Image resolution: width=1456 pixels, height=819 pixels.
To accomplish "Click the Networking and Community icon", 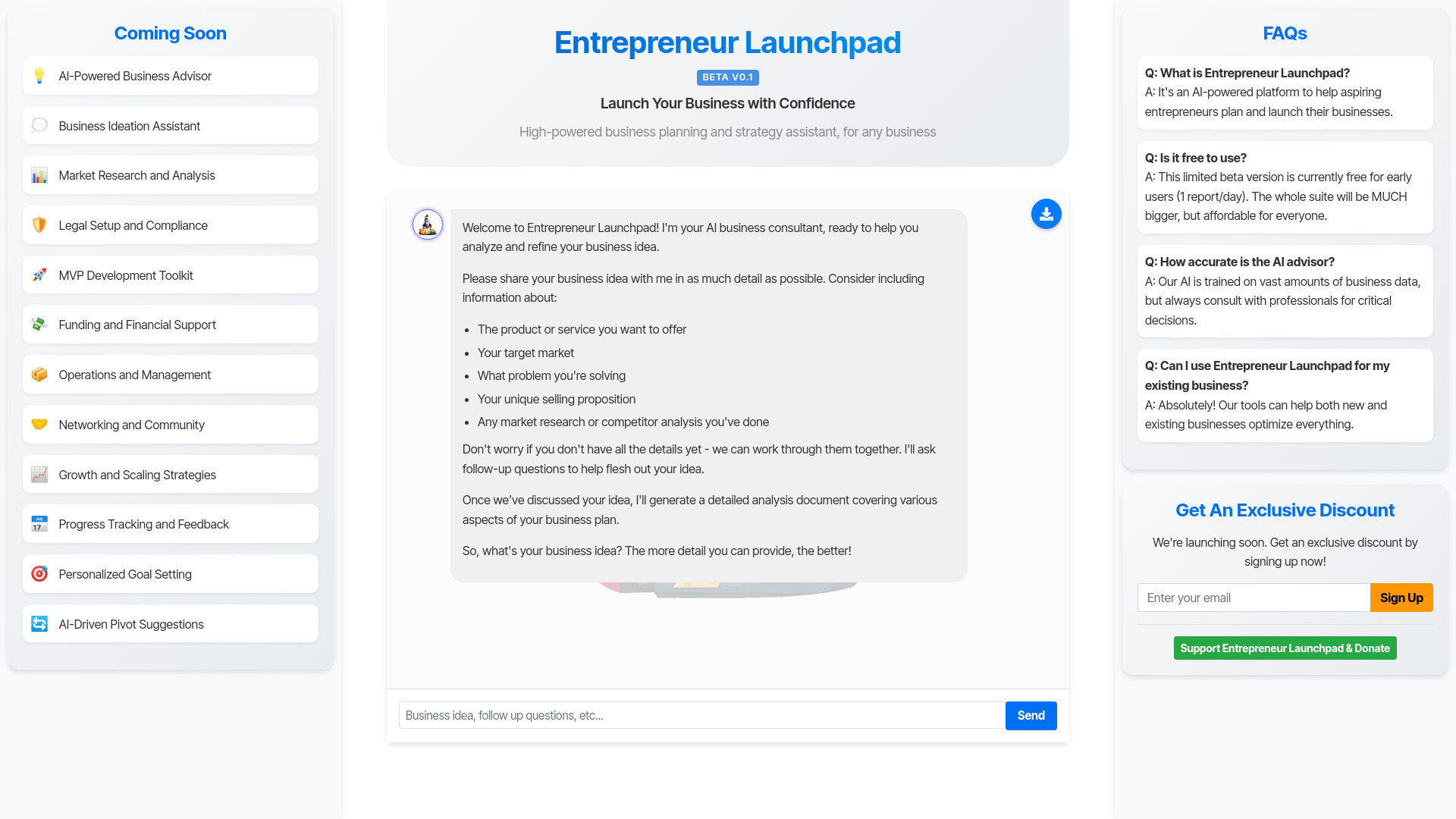I will click(40, 424).
